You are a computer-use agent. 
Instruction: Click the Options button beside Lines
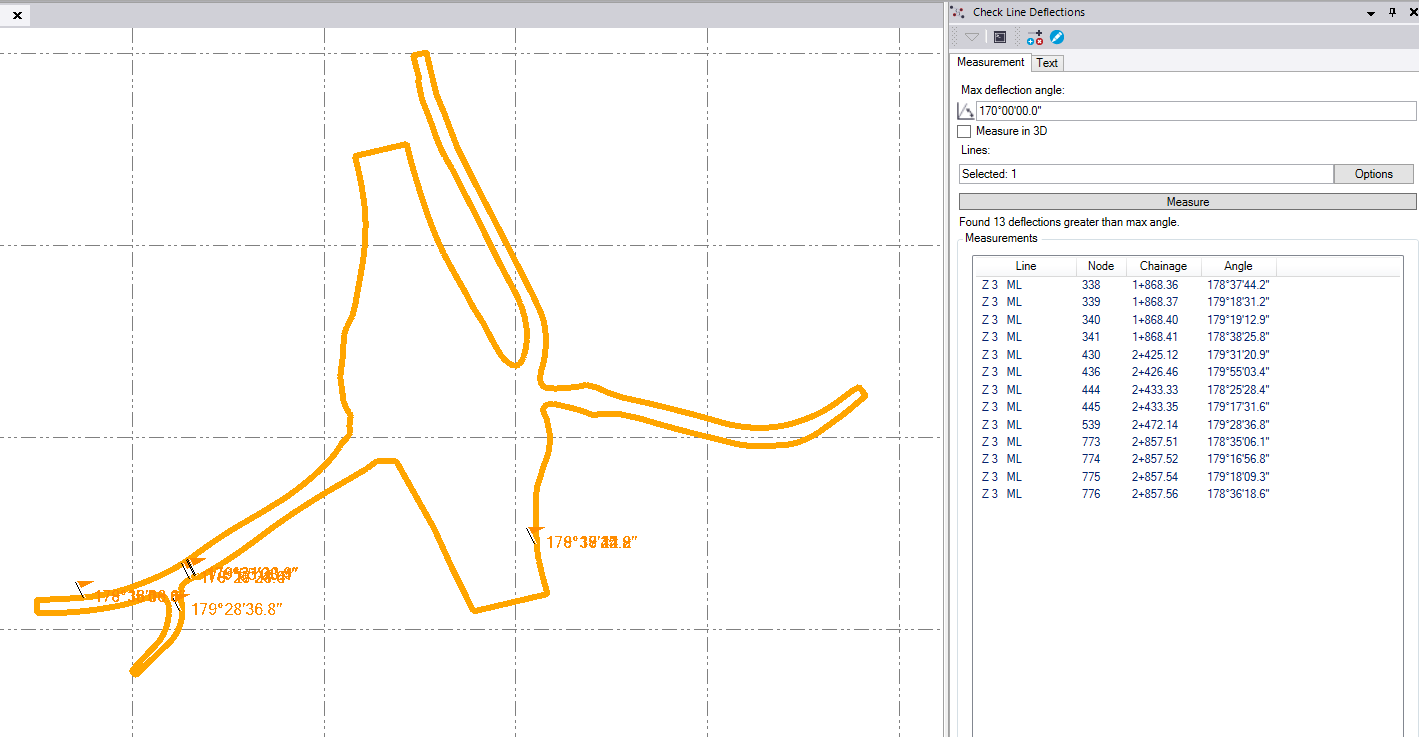pyautogui.click(x=1373, y=174)
